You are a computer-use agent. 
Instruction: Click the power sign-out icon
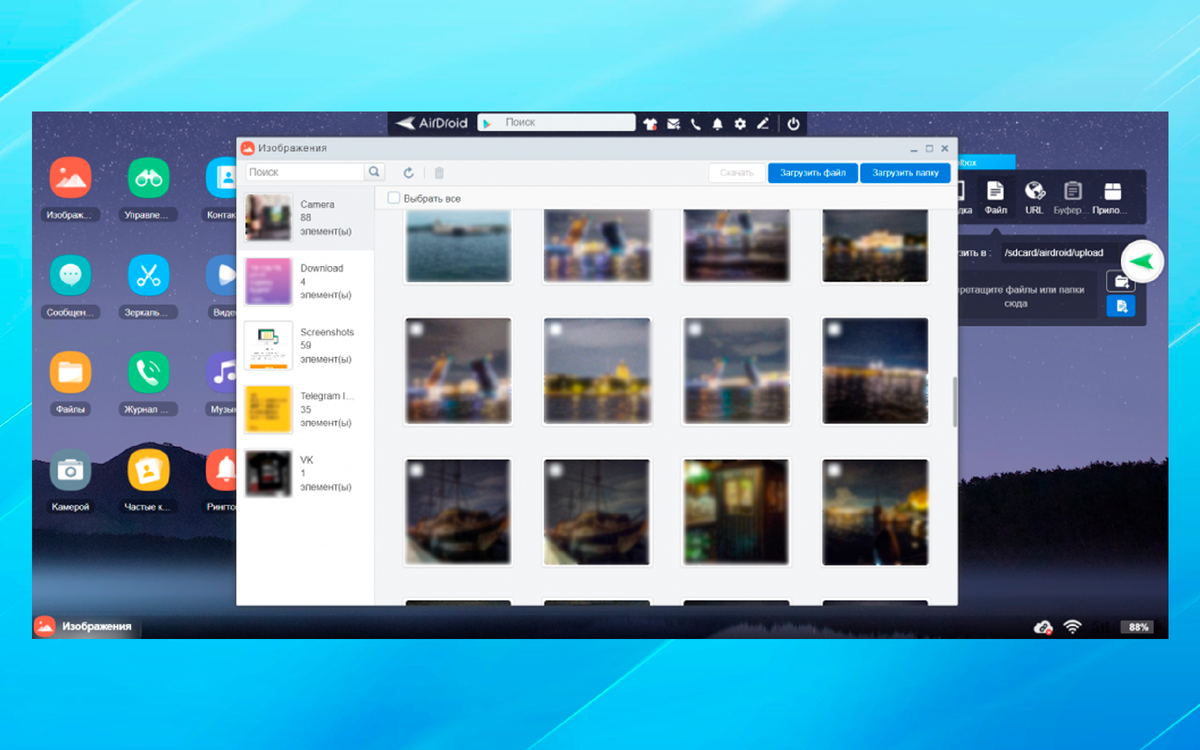pos(793,123)
